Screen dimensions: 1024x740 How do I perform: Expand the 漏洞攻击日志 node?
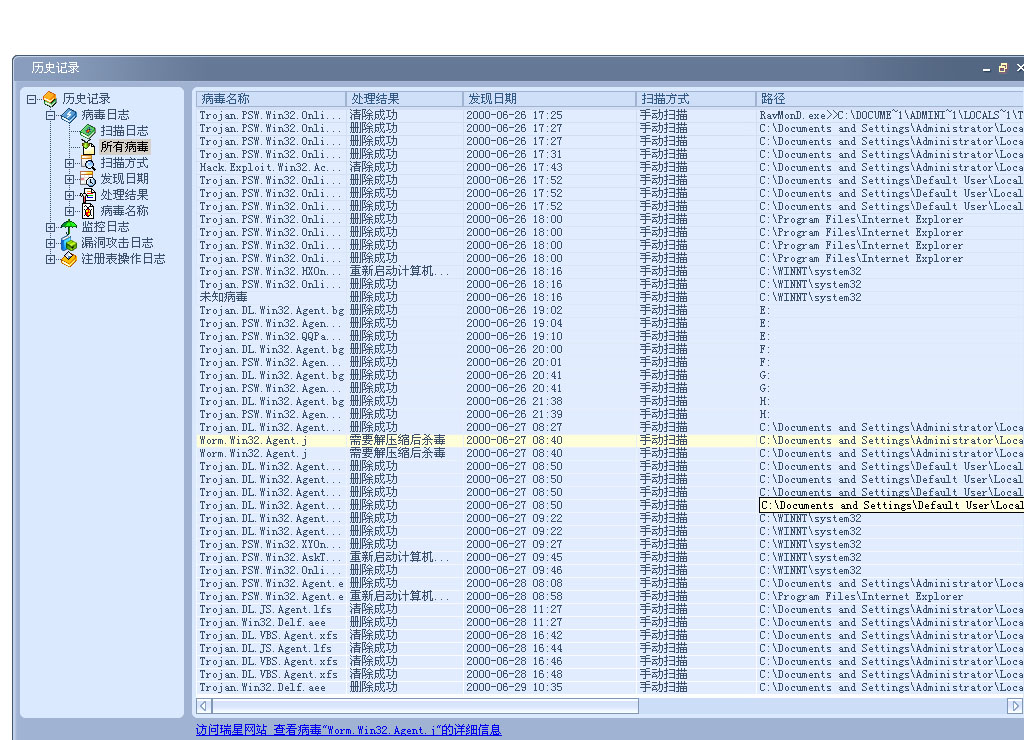(50, 243)
